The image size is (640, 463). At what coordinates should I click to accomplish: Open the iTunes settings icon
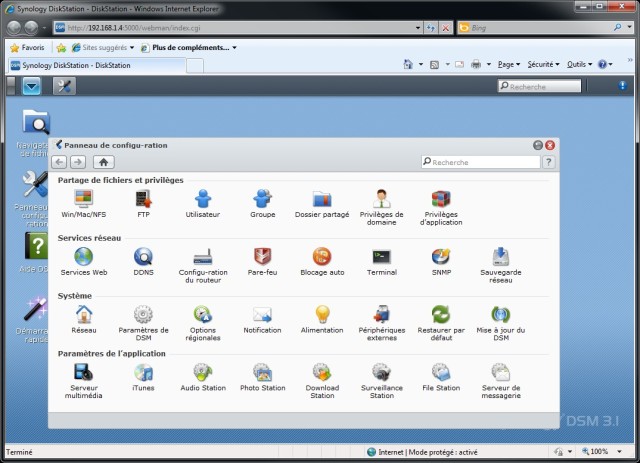[x=143, y=372]
